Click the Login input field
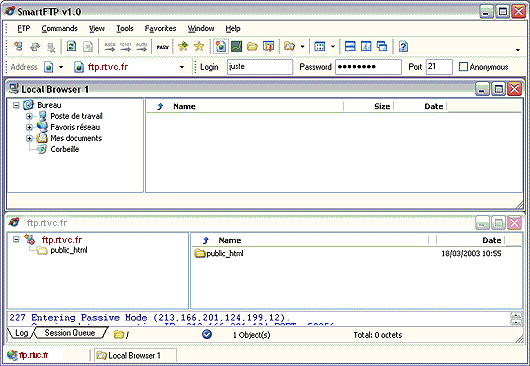 (260, 67)
